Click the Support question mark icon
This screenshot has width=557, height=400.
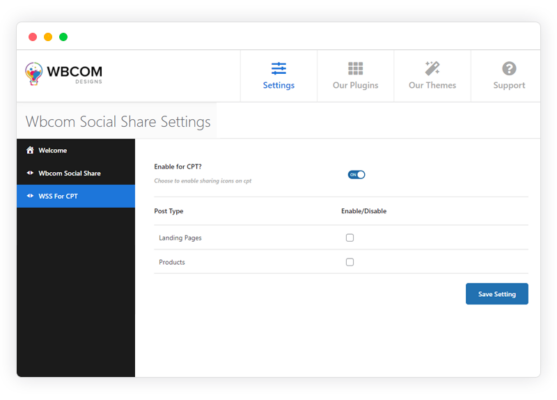coord(509,68)
